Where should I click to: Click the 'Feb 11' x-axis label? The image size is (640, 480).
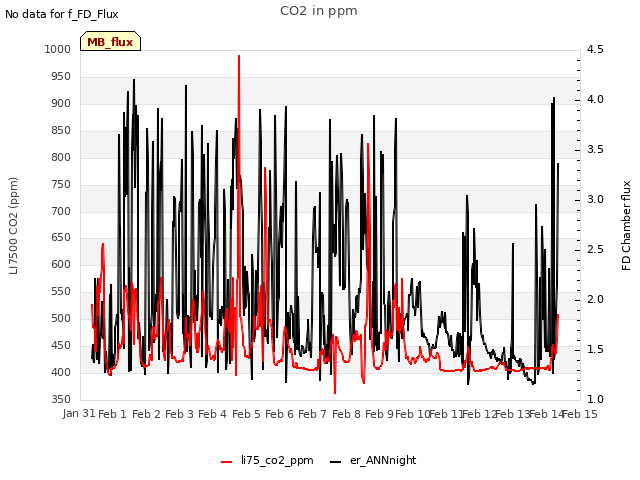pos(446,414)
